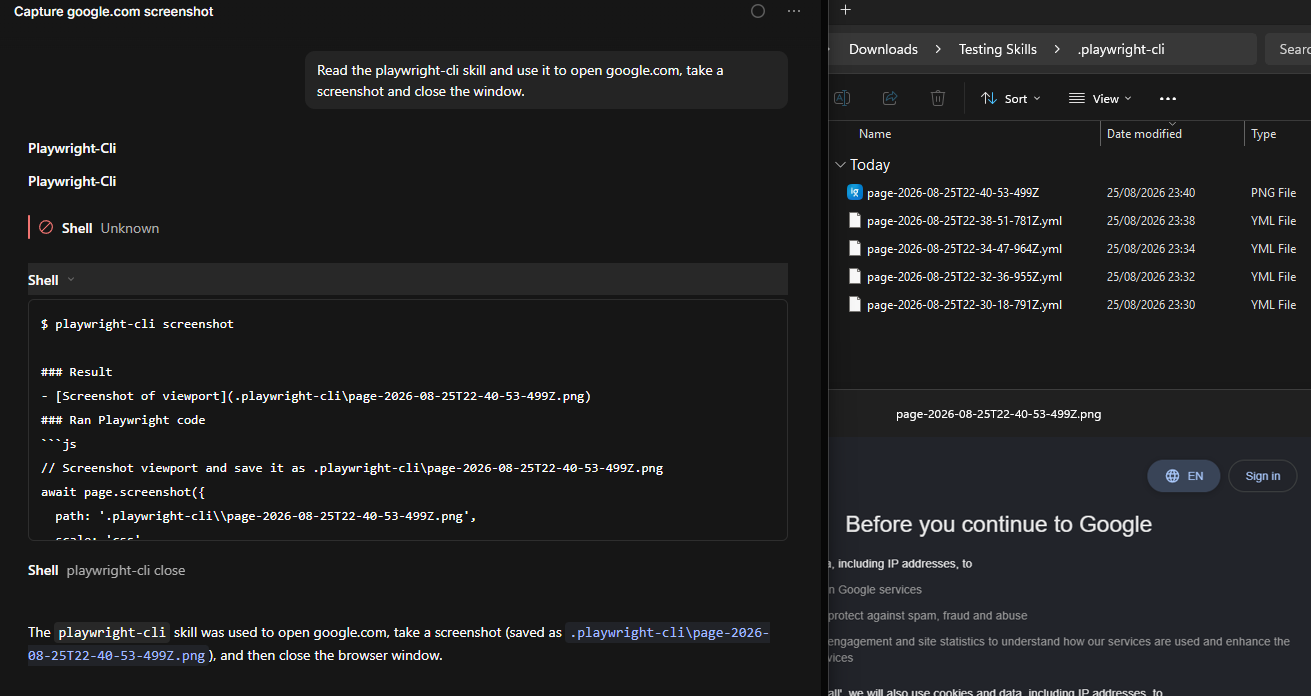1311x696 pixels.
Task: Click the Rename icon in Explorer toolbar
Action: [842, 98]
